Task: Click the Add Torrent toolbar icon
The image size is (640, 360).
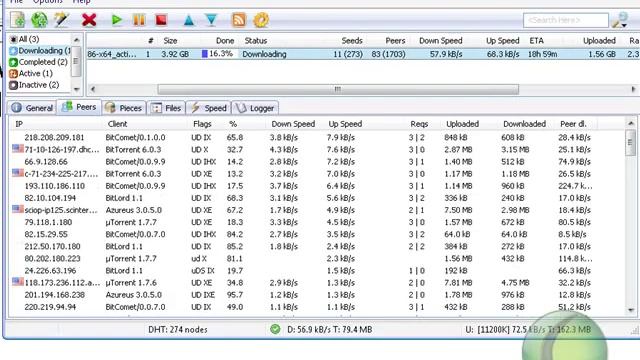Action: coord(17,20)
